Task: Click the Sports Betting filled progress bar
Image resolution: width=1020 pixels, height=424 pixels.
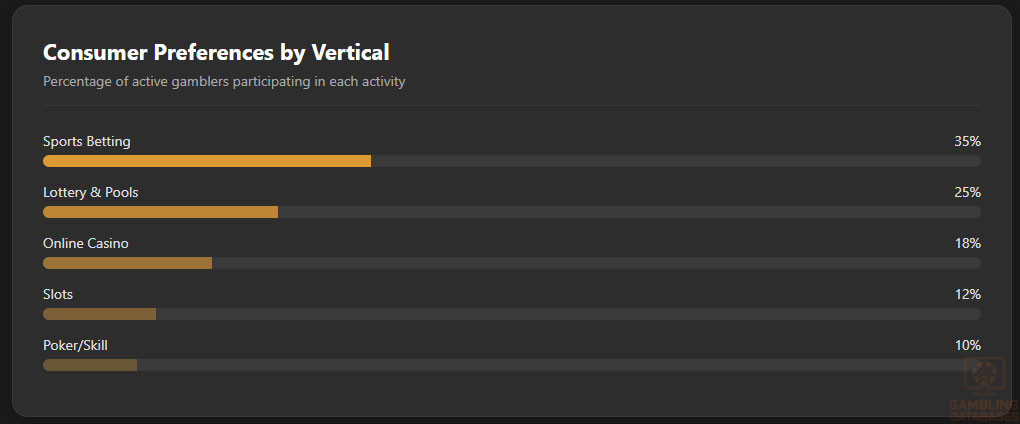Action: pyautogui.click(x=207, y=161)
